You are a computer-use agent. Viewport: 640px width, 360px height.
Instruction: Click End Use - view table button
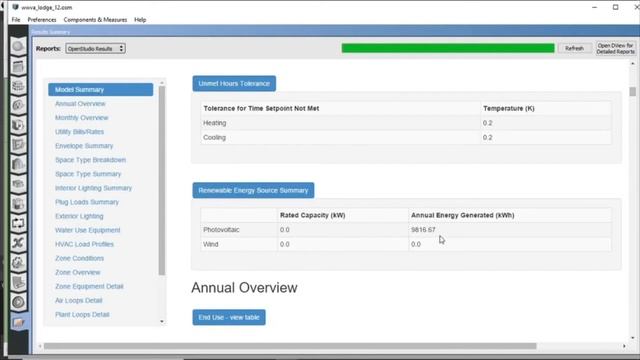click(229, 317)
